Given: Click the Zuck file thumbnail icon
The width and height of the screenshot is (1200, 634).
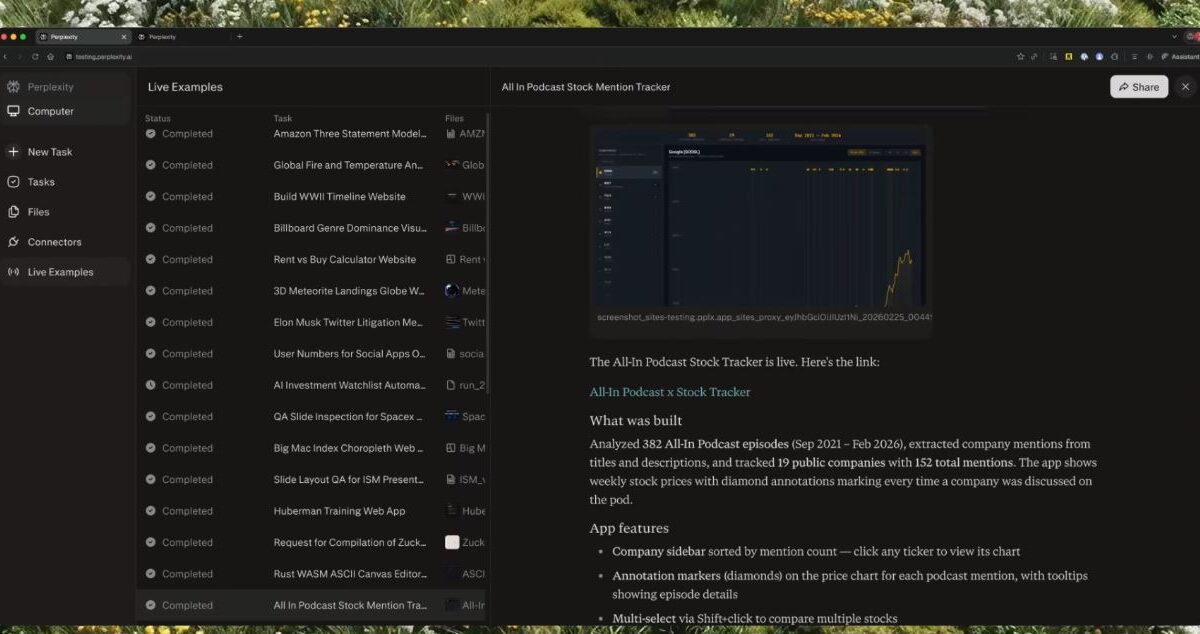Looking at the screenshot, I should (452, 542).
